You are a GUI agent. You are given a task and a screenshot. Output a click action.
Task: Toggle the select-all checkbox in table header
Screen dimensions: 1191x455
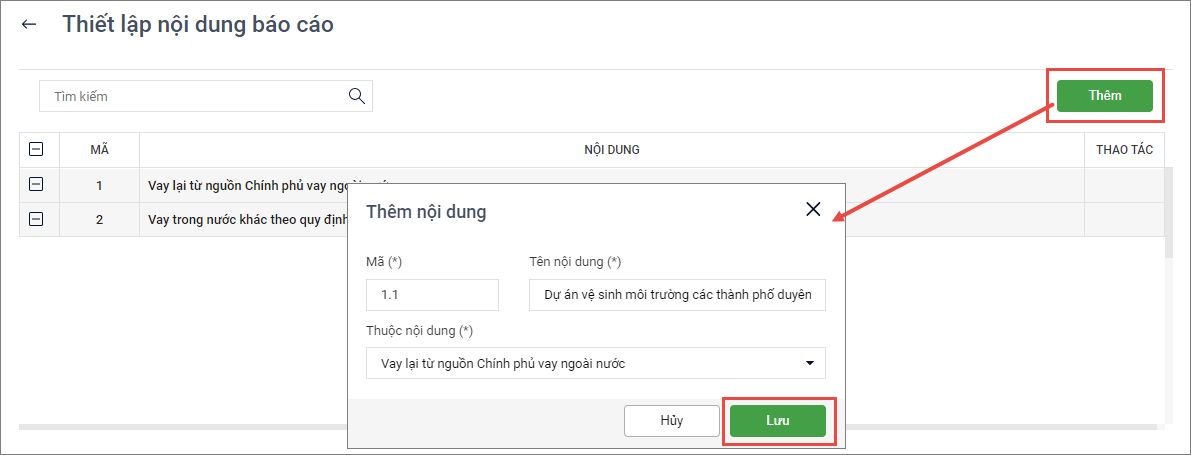tap(37, 150)
